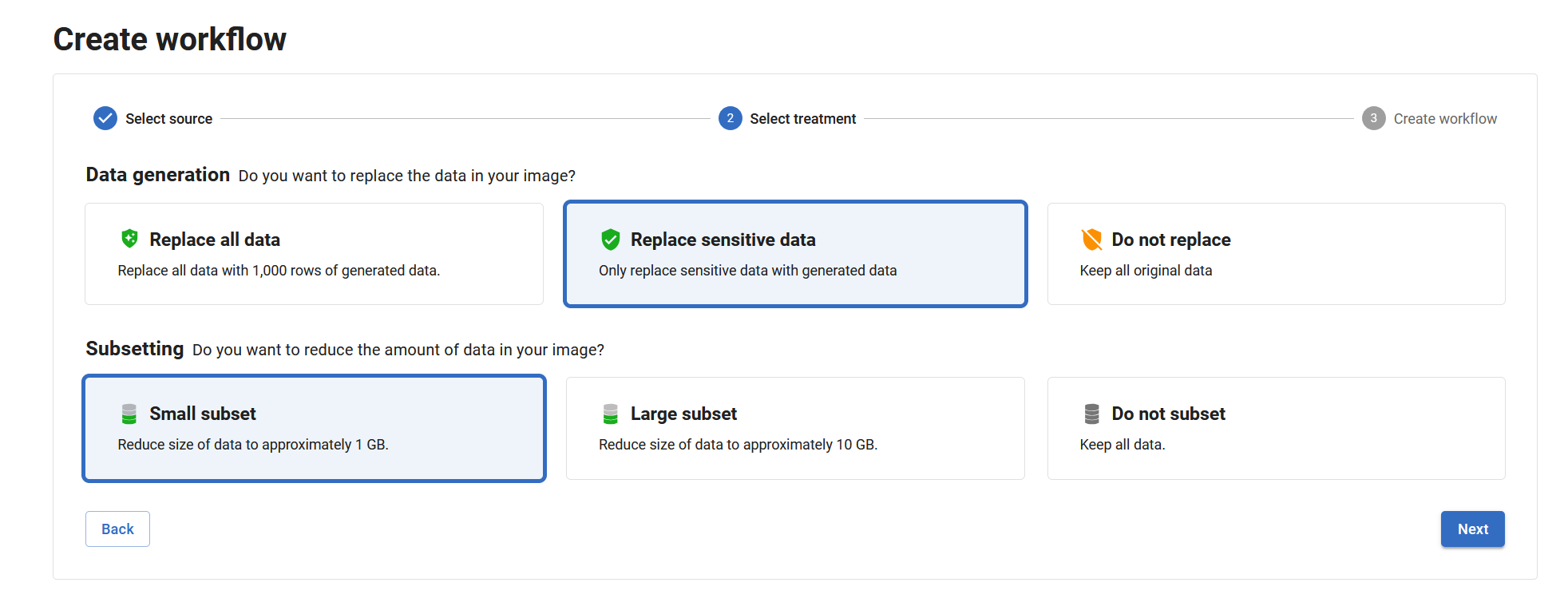This screenshot has width=1568, height=614.
Task: Choose the Do not subset option card
Action: coord(1276,428)
